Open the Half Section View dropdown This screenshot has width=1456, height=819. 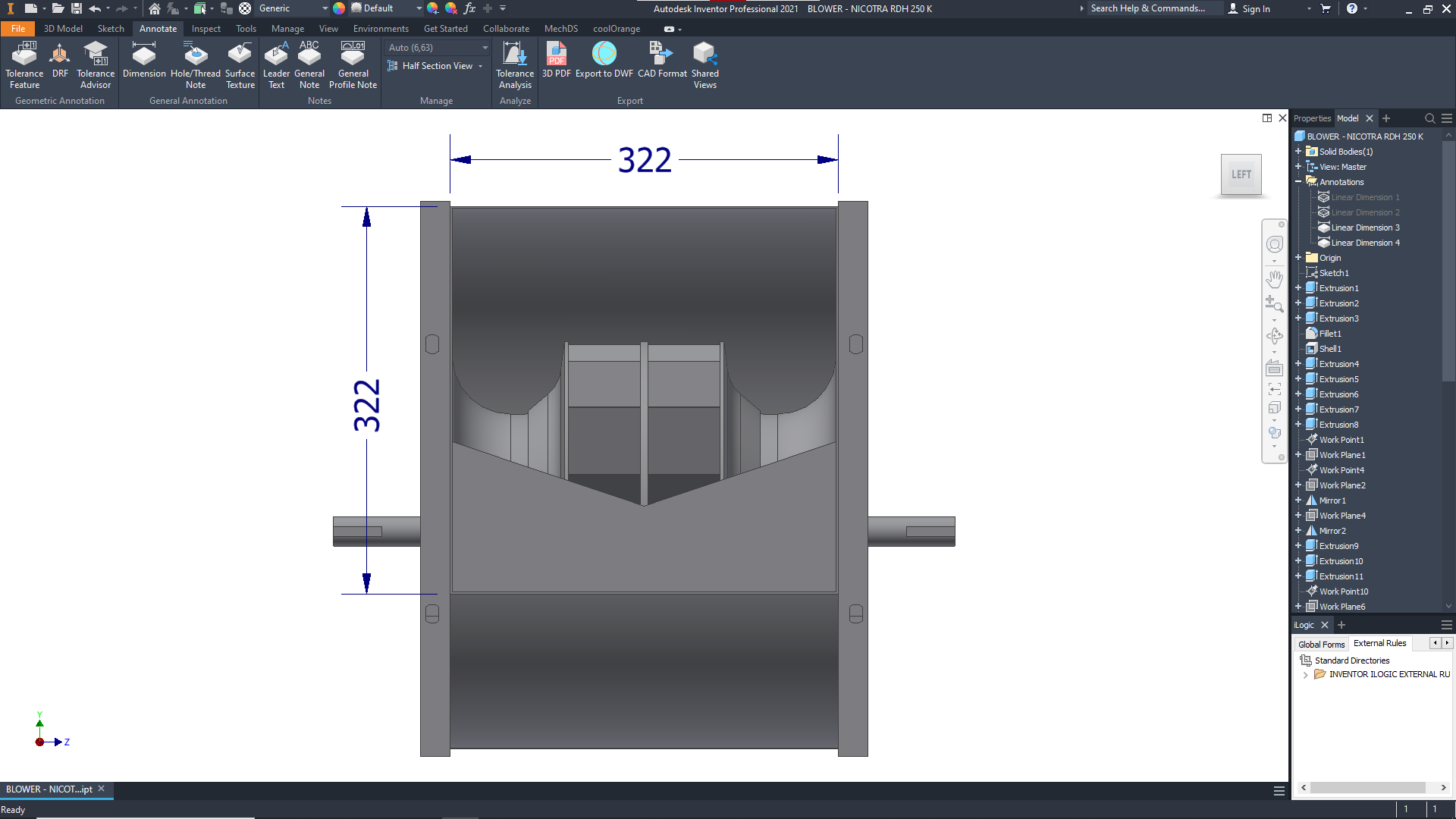pyautogui.click(x=481, y=66)
